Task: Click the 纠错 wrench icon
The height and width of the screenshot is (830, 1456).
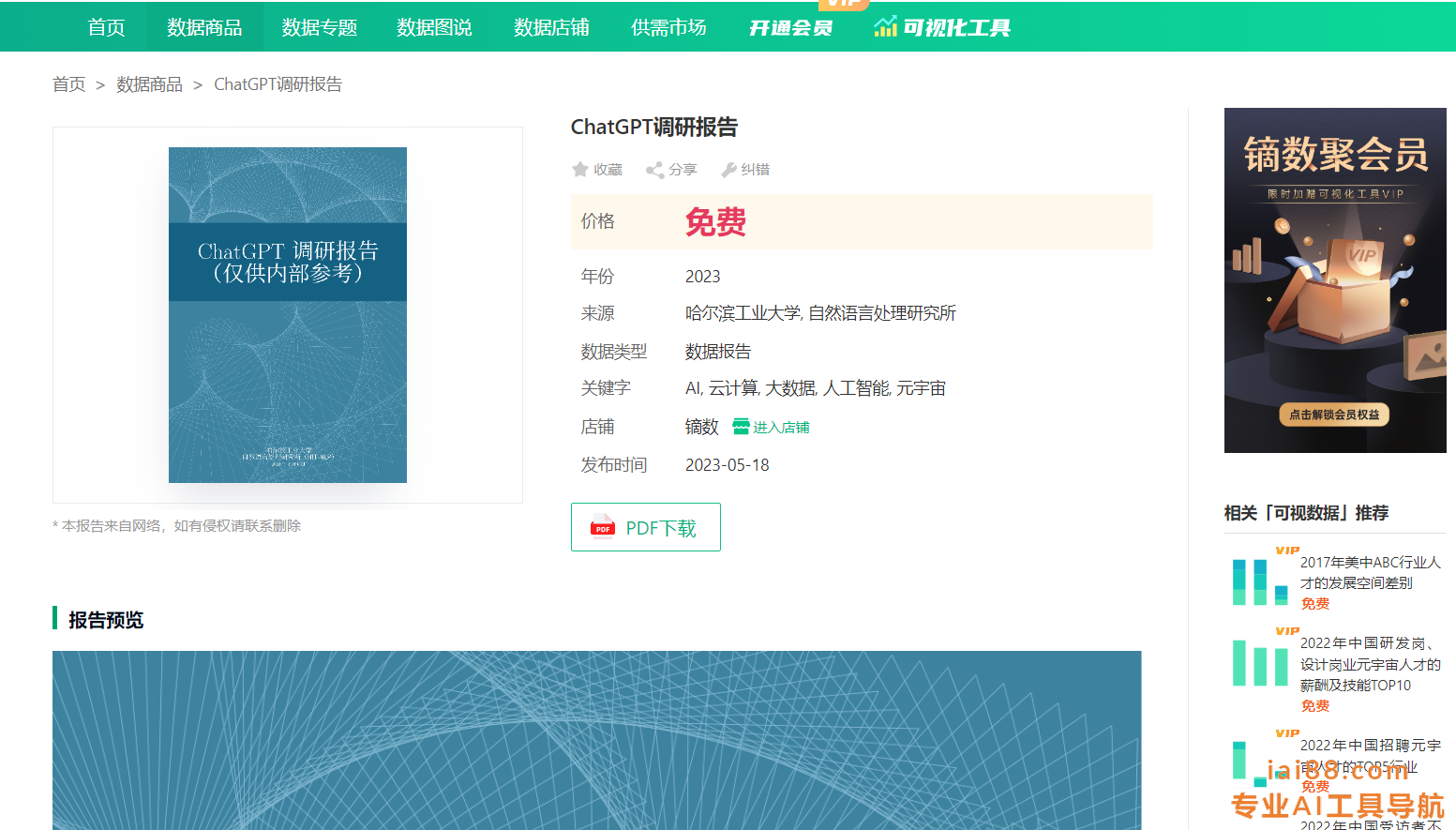Action: [728, 170]
